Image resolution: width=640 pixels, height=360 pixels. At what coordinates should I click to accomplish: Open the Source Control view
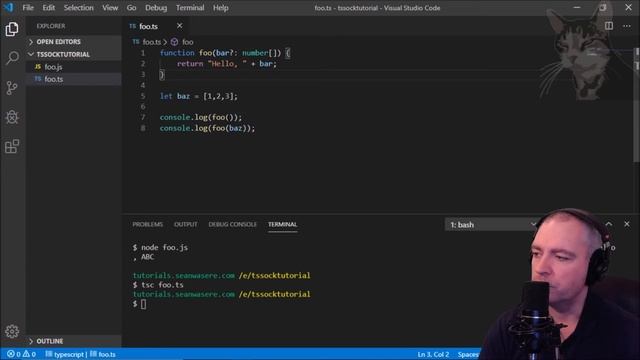click(12, 88)
